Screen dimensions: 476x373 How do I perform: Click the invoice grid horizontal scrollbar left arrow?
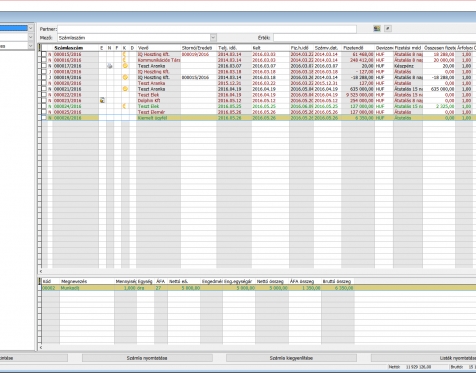pos(41,271)
